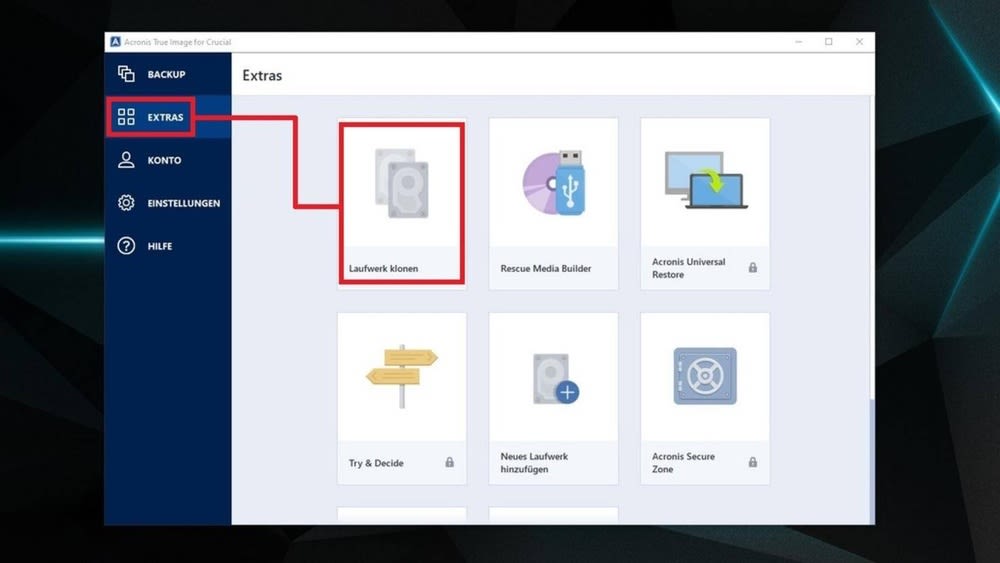The image size is (1000, 563).
Task: Click the Neues Laufwerk hinzufügen disk icon
Action: [x=555, y=379]
